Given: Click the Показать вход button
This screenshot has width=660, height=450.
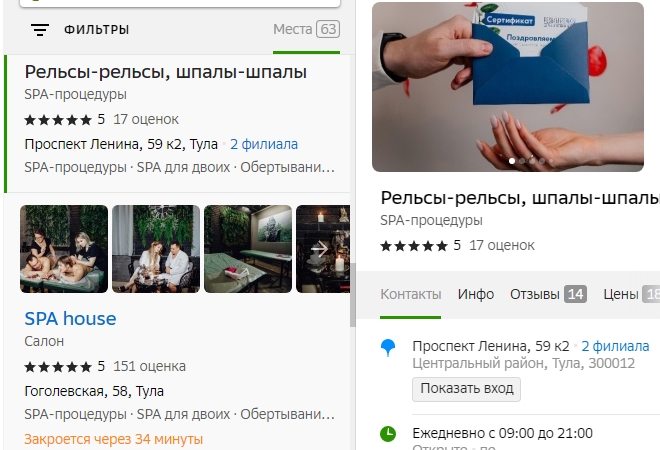Looking at the screenshot, I should pyautogui.click(x=466, y=389).
